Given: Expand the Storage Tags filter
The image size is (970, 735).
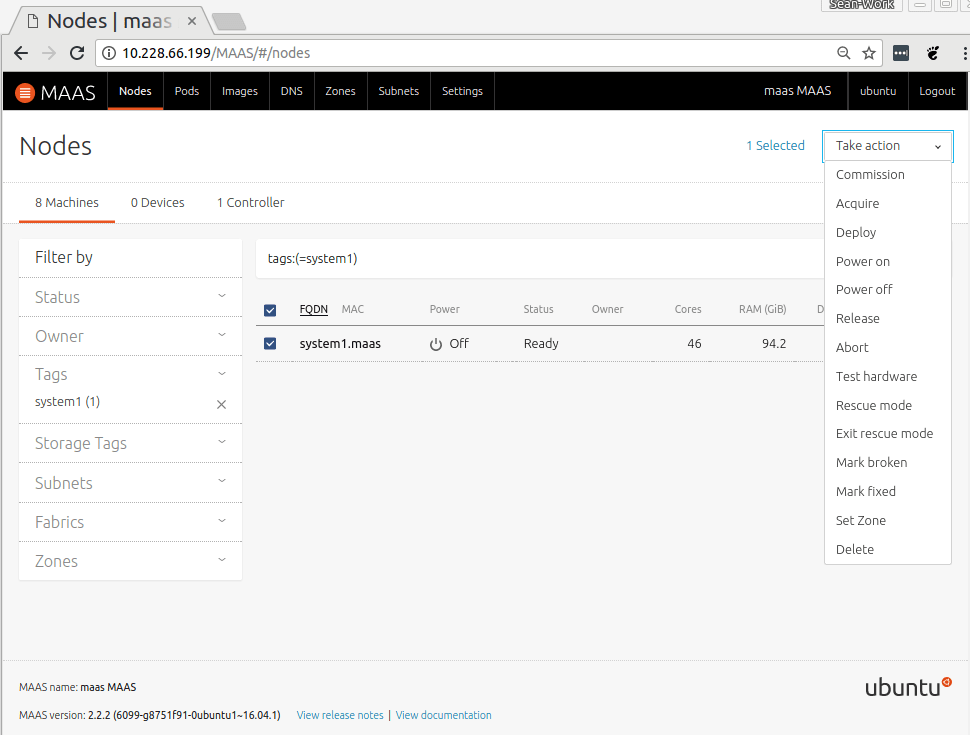Looking at the screenshot, I should pos(131,443).
